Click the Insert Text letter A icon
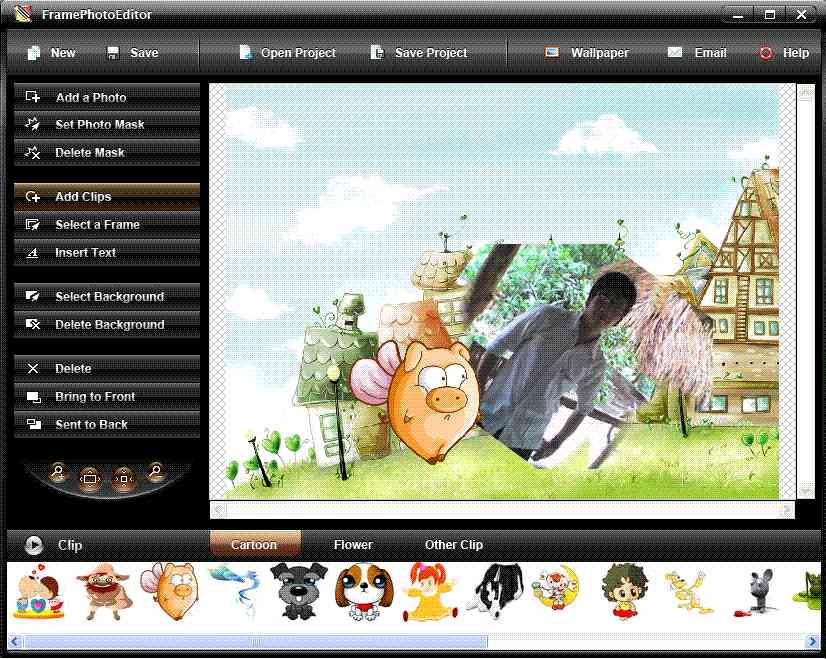826x659 pixels. point(33,253)
